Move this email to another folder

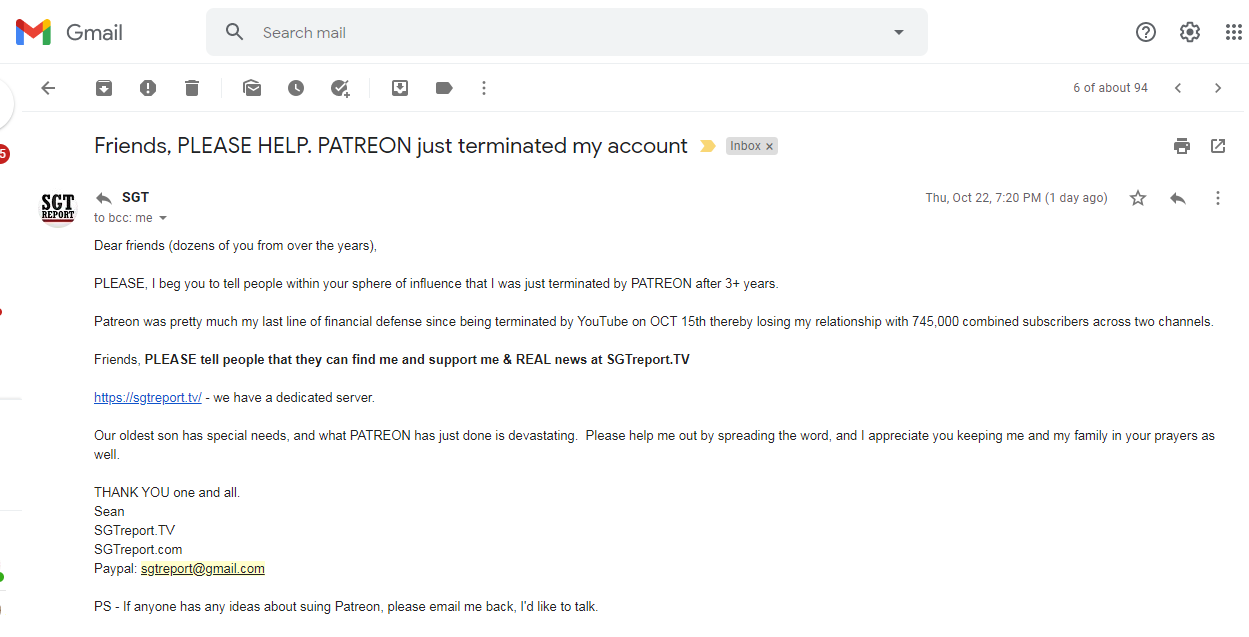(400, 88)
